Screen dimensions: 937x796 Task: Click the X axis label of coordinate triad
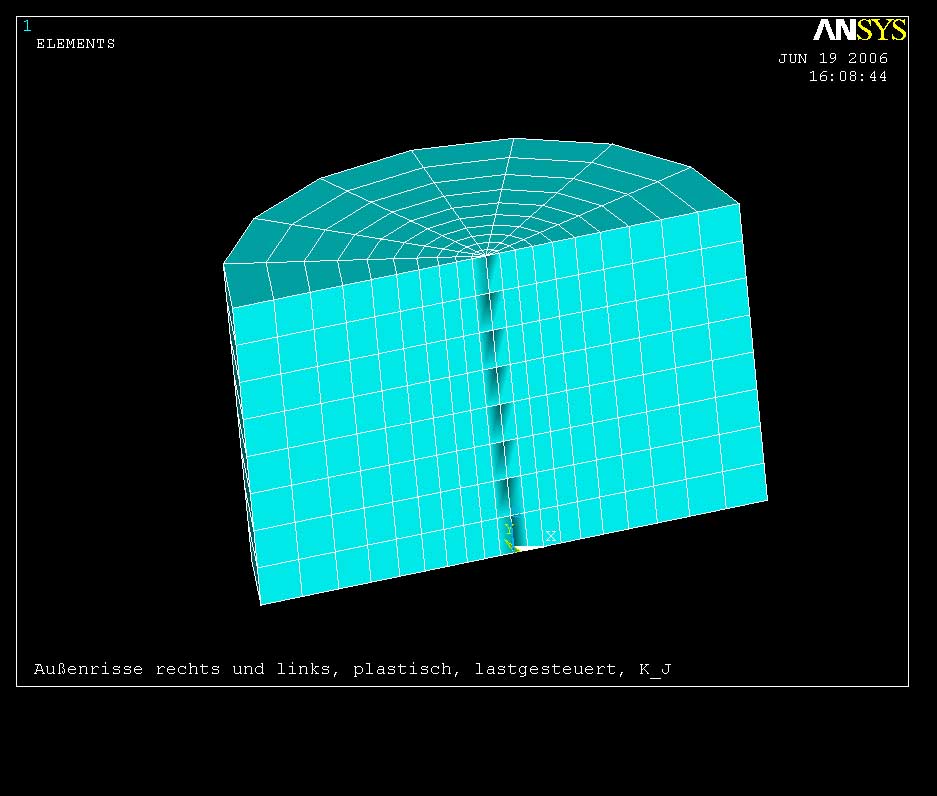click(x=550, y=536)
